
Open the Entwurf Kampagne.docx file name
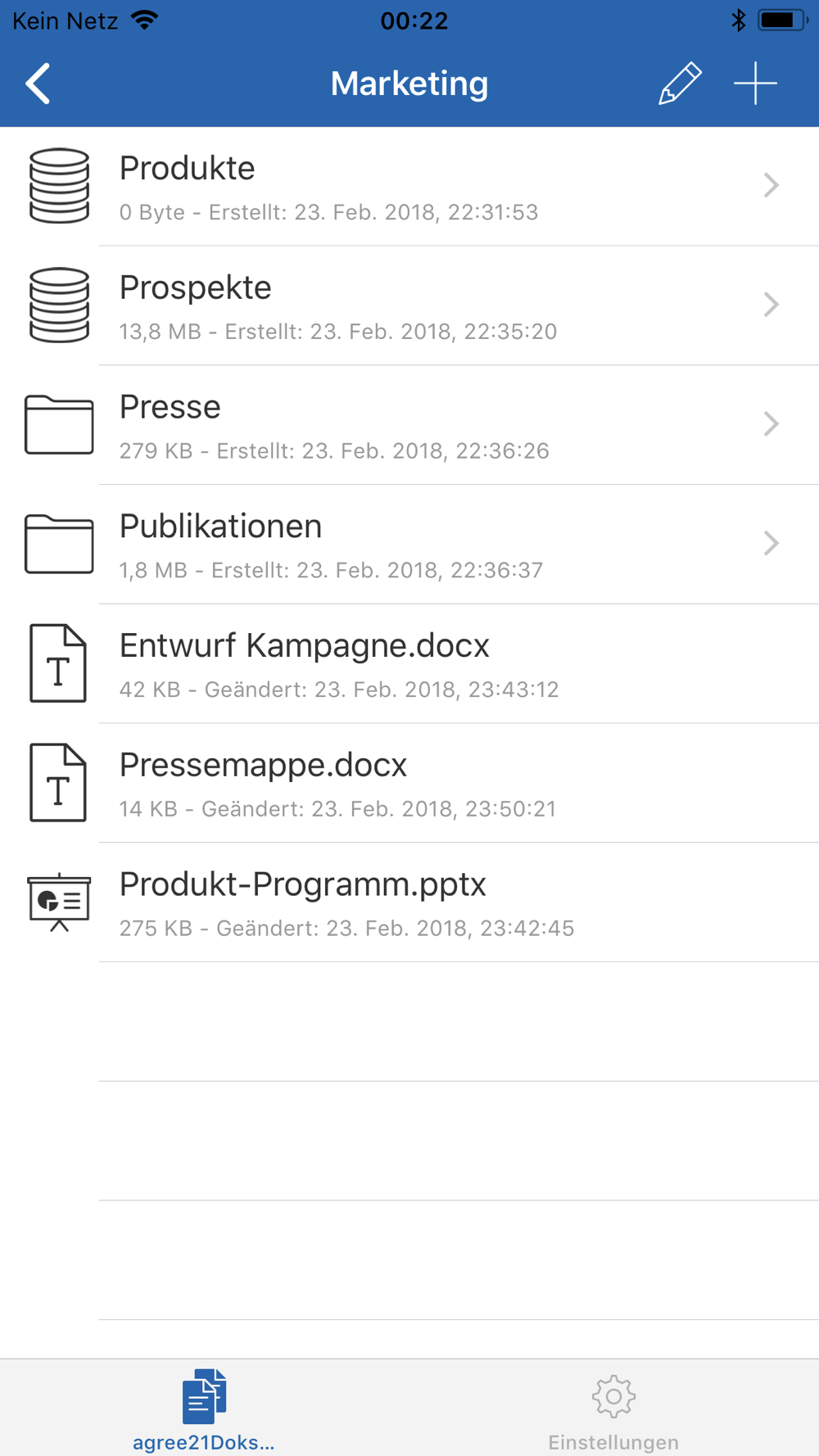tap(304, 646)
